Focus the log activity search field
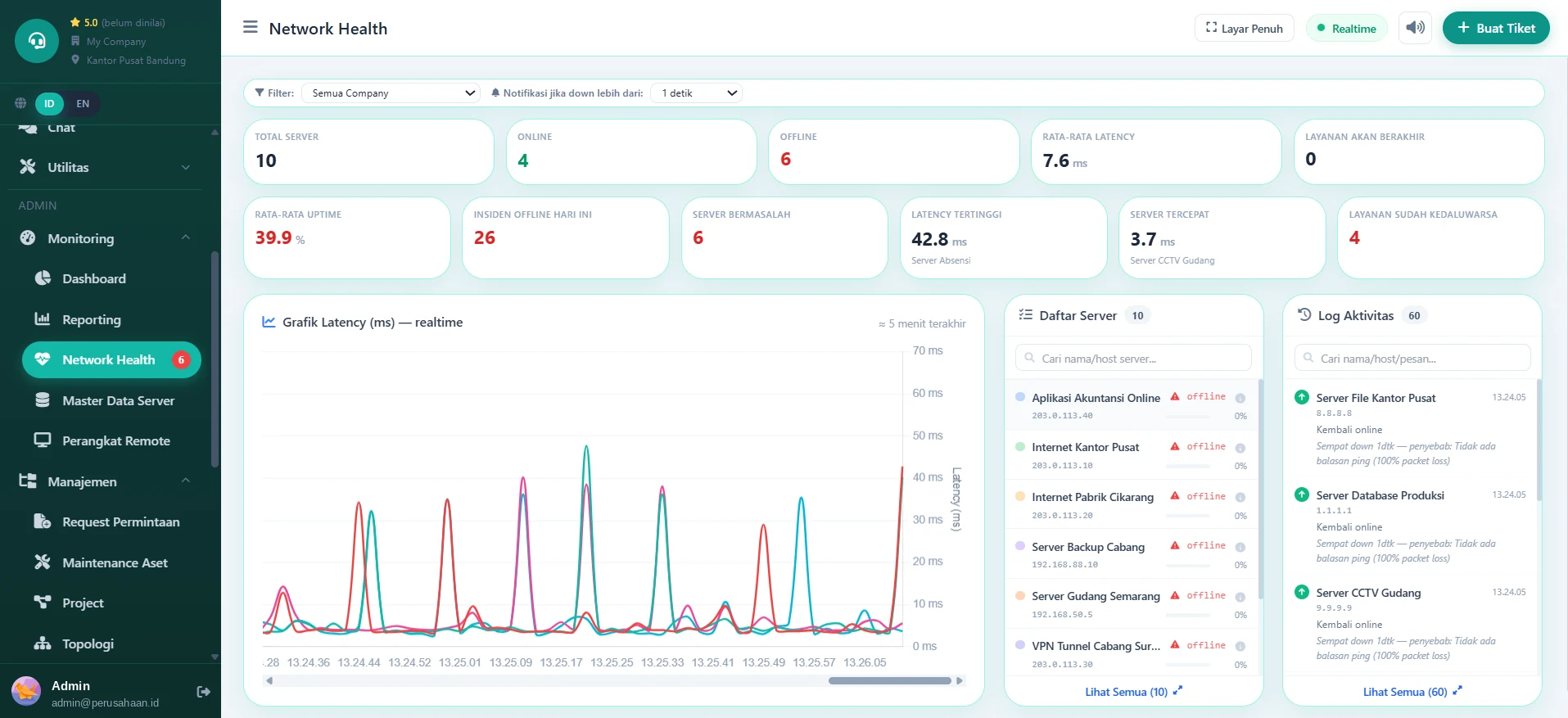1568x718 pixels. click(1412, 358)
